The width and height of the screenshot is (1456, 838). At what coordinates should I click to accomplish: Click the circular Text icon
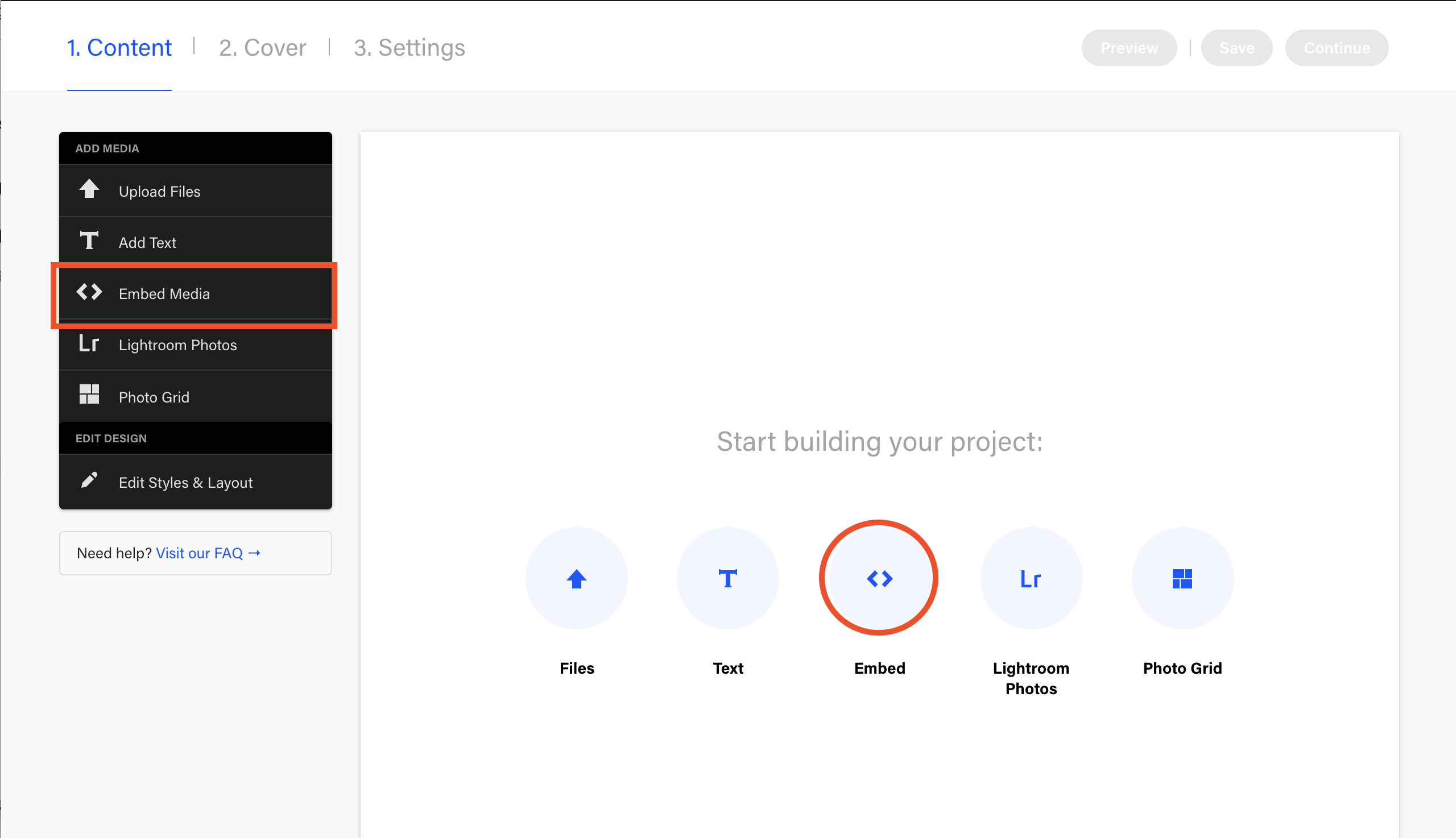point(727,578)
